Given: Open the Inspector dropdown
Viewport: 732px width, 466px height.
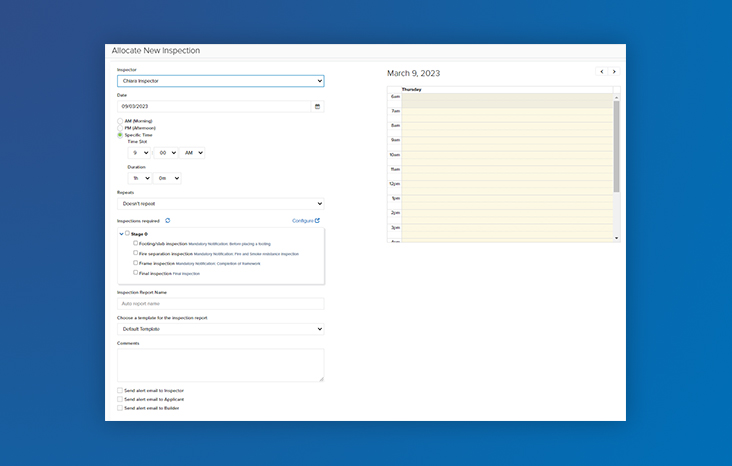Looking at the screenshot, I should (x=221, y=81).
